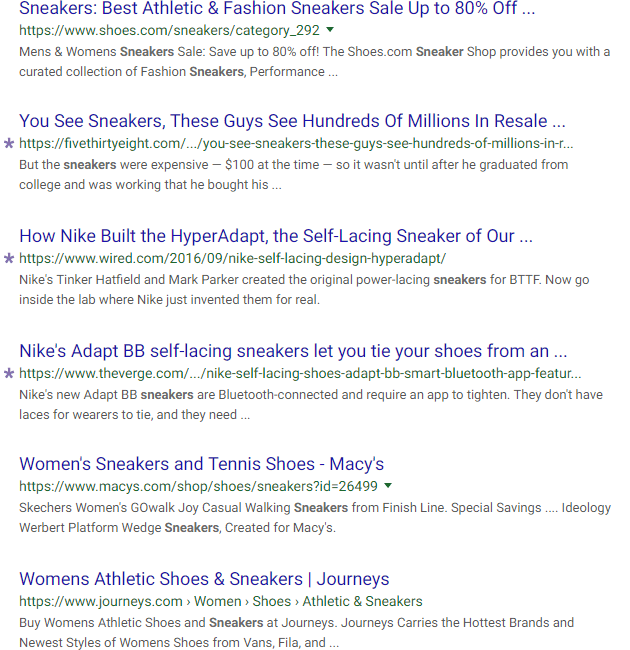Go to 'Women's Sneakers and Tennis Shoes - Macy's'

coord(201,464)
